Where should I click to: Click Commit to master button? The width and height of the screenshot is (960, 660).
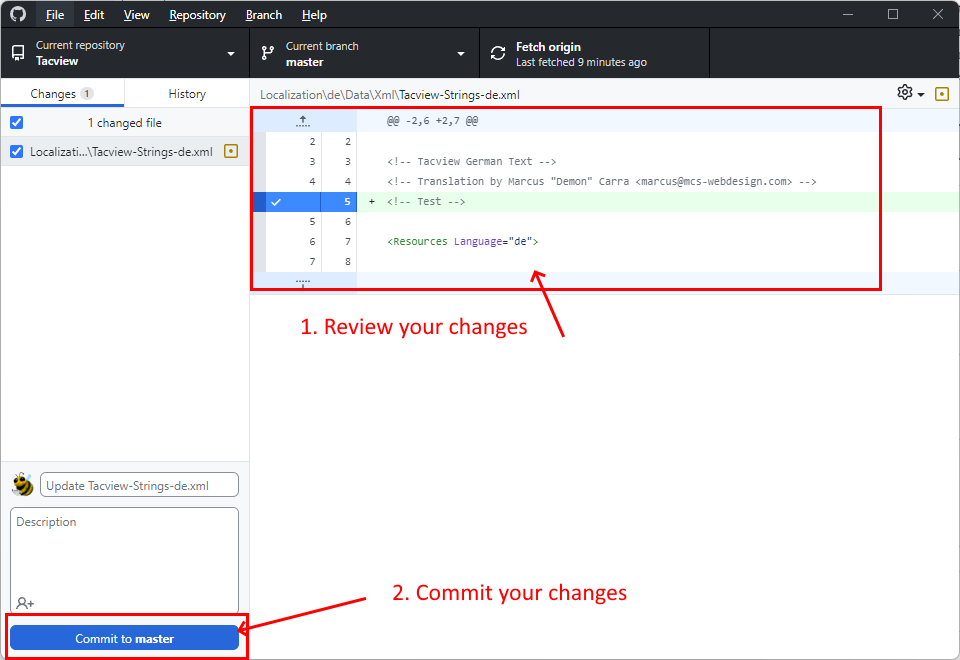coord(124,639)
